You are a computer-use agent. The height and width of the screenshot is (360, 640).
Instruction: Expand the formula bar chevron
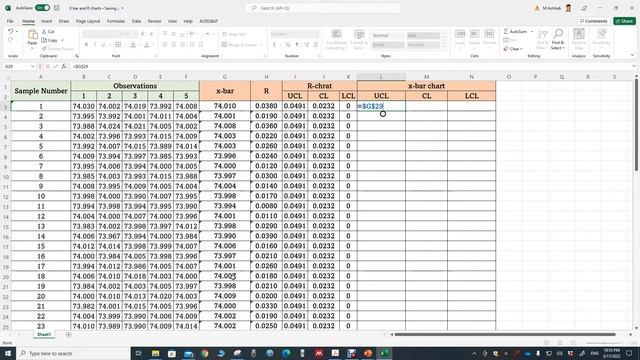tap(634, 66)
